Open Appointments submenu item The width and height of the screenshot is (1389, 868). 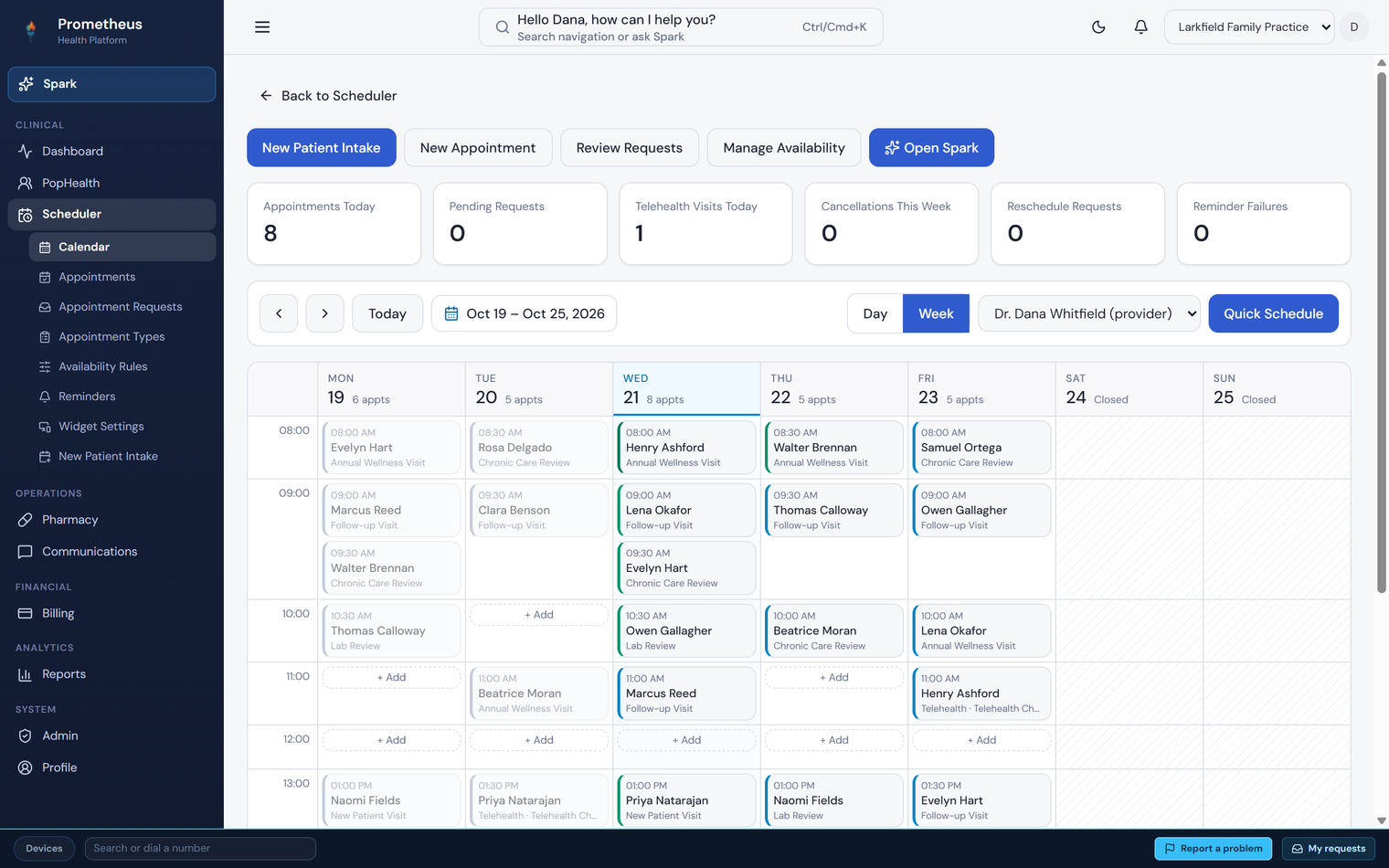pyautogui.click(x=122, y=277)
